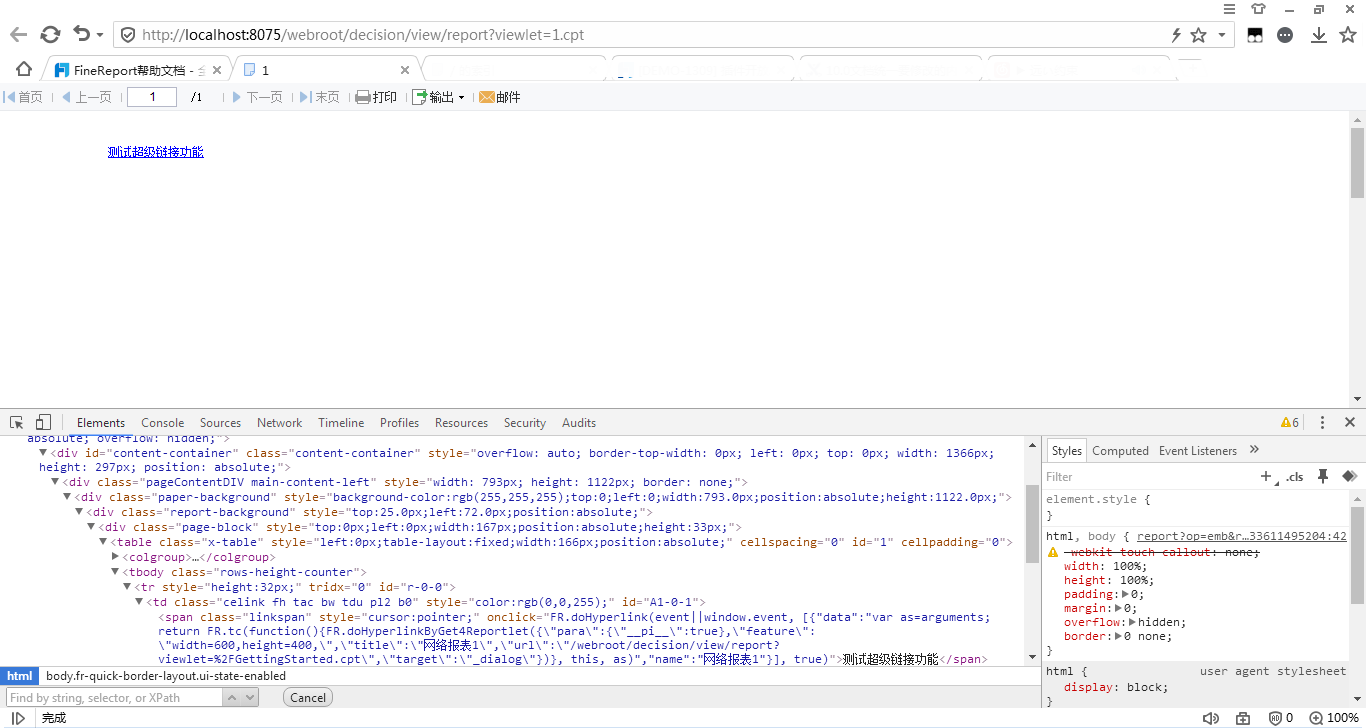The image size is (1366, 728).
Task: Open the Resources panel tab
Action: coord(462,423)
